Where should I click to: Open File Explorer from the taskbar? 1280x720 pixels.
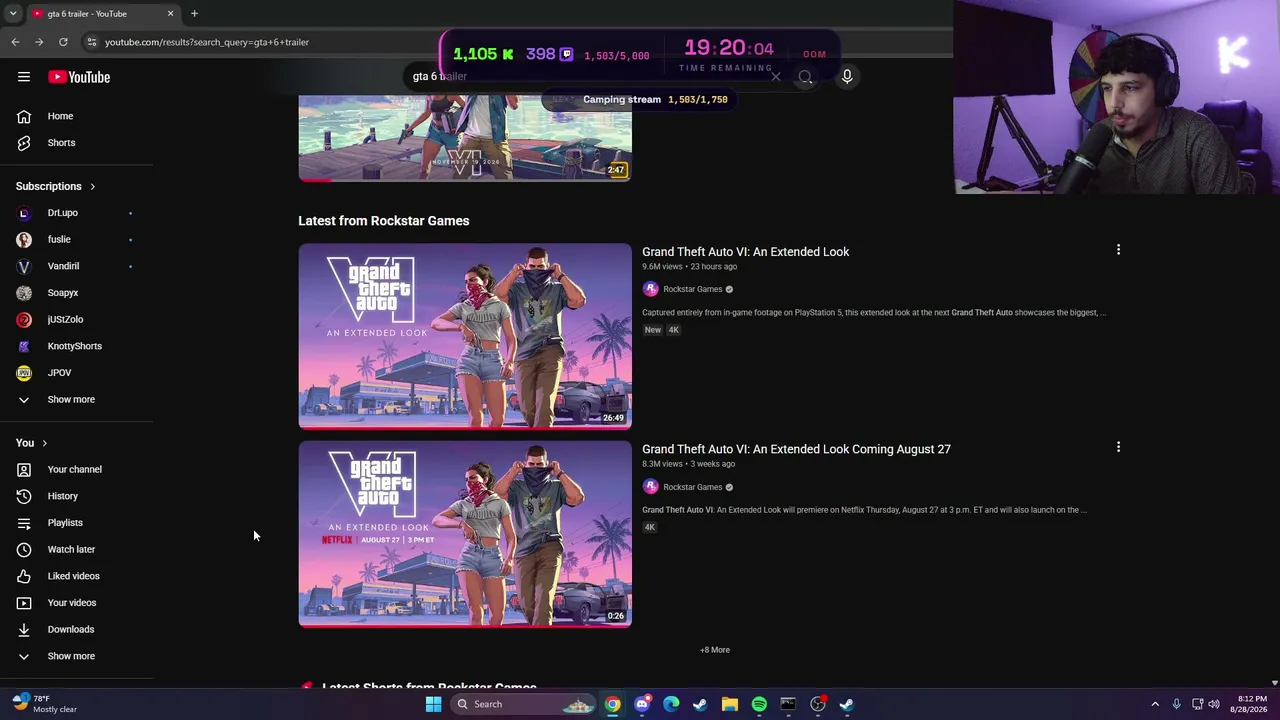(x=730, y=704)
